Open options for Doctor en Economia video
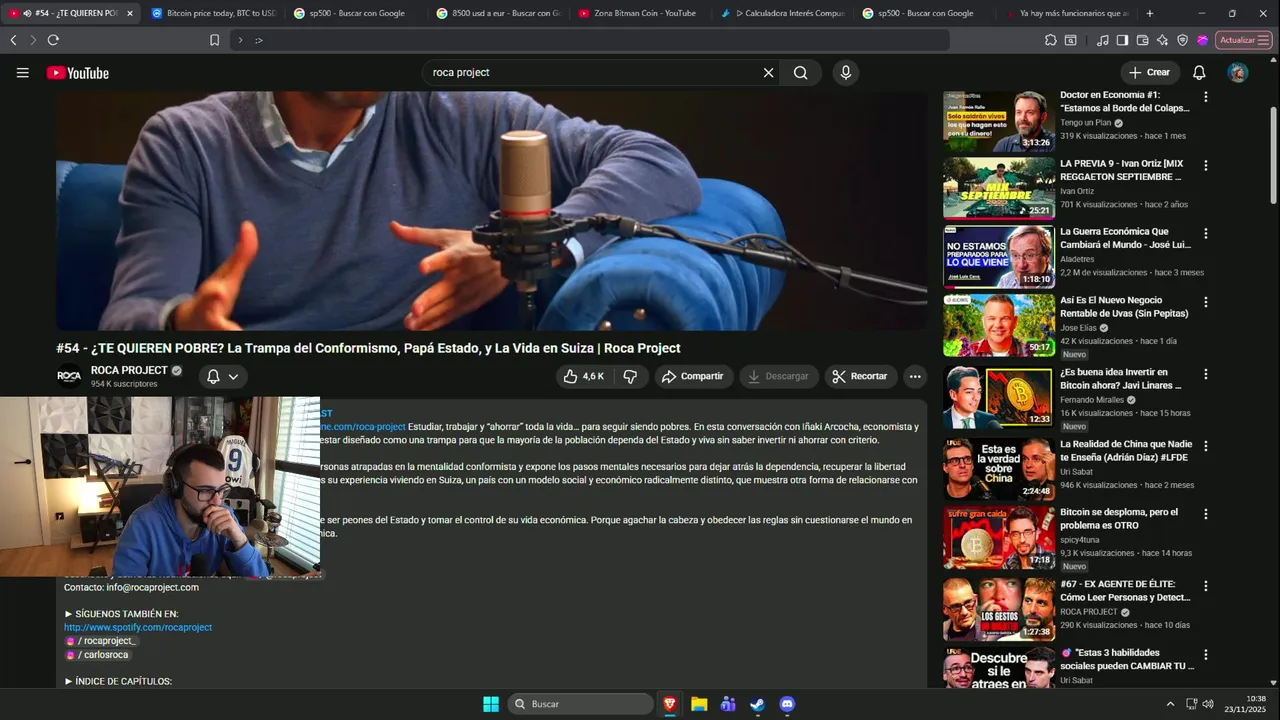 [1205, 97]
